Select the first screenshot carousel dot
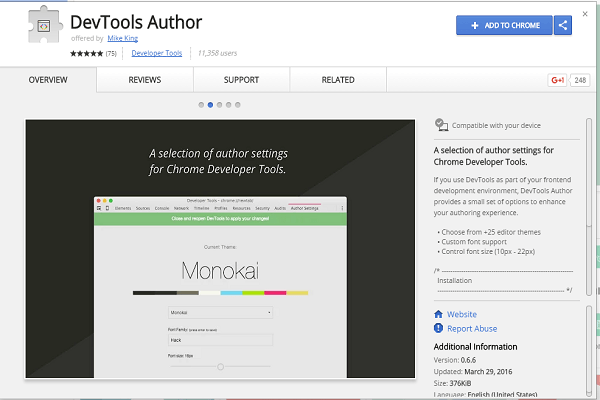 coord(201,105)
